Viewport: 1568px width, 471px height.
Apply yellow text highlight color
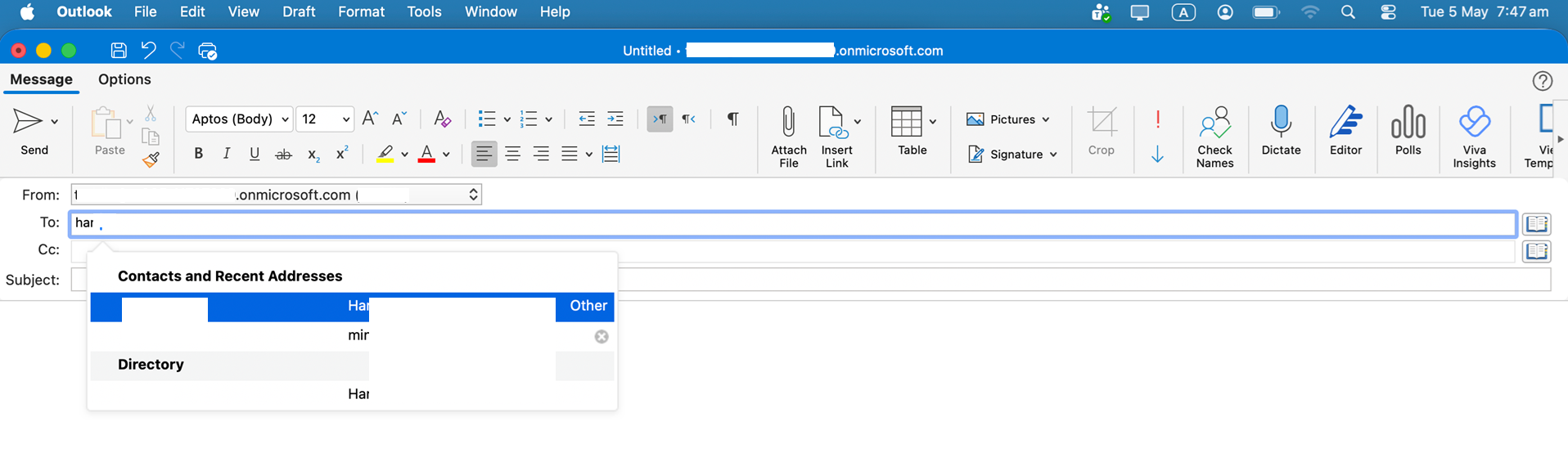tap(385, 154)
